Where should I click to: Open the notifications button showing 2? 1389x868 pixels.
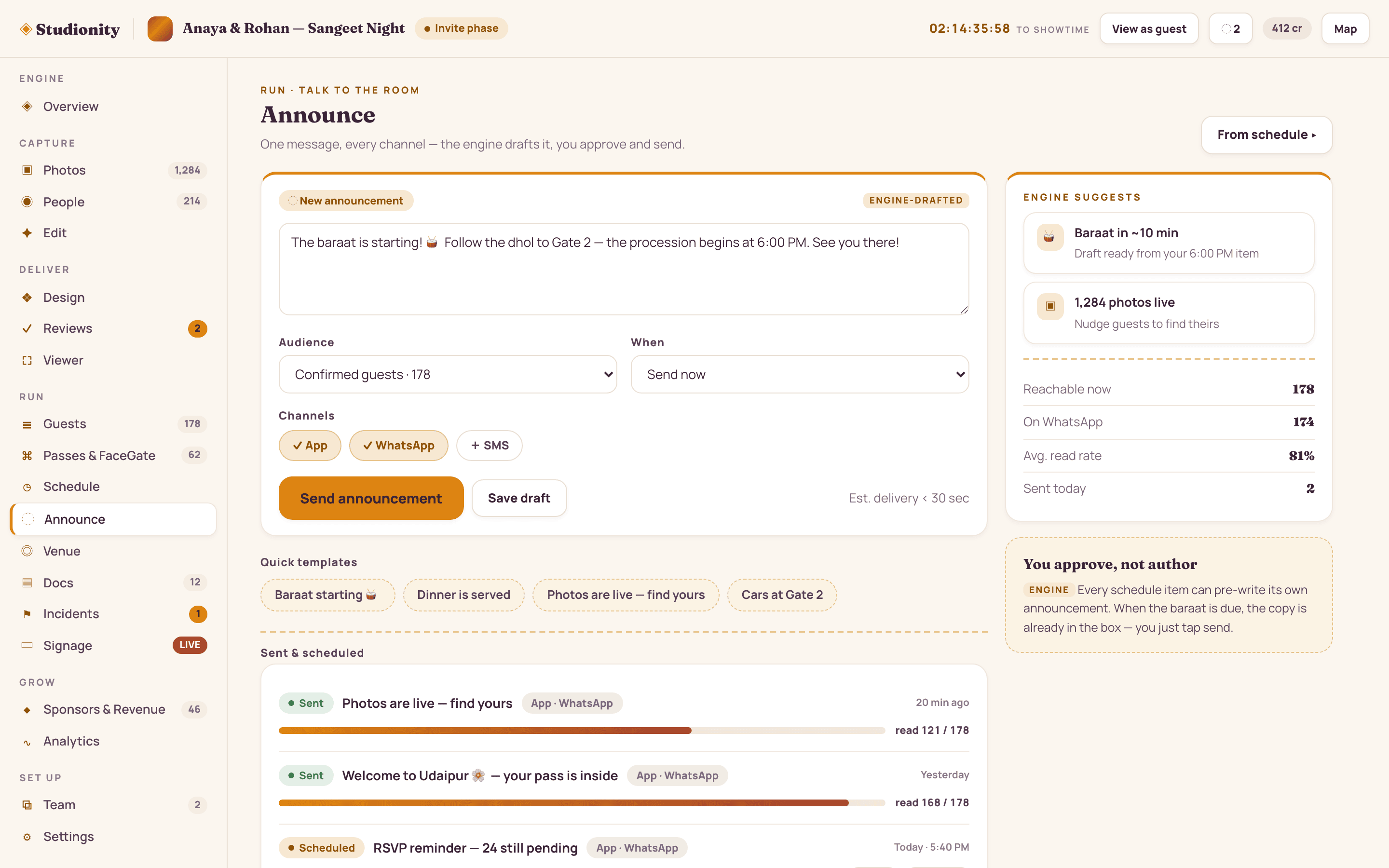pos(1230,29)
